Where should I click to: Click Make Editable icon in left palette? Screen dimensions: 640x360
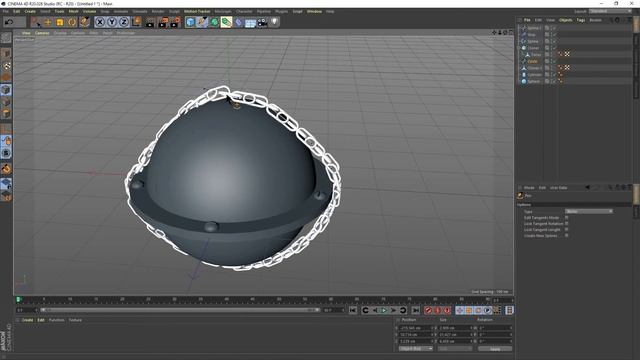pos(6,38)
